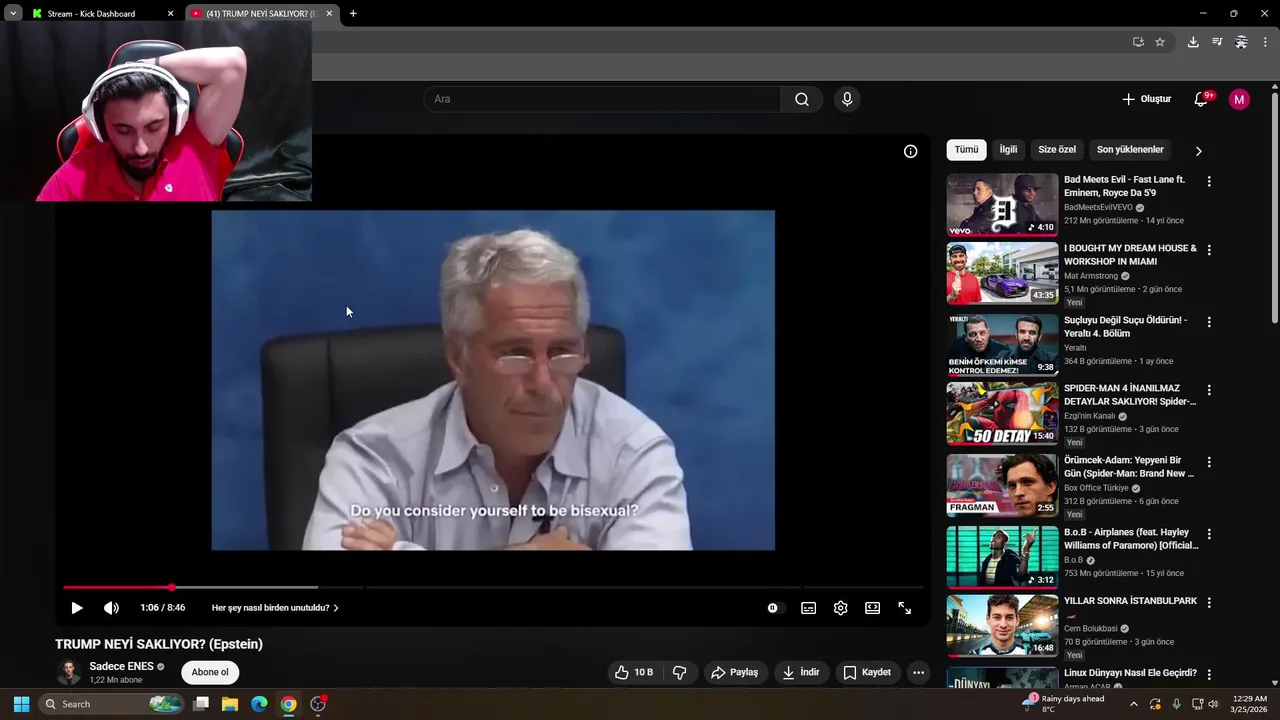Viewport: 1280px width, 720px height.
Task: Open Mat Armstrong dream house thumbnail
Action: pyautogui.click(x=1002, y=273)
